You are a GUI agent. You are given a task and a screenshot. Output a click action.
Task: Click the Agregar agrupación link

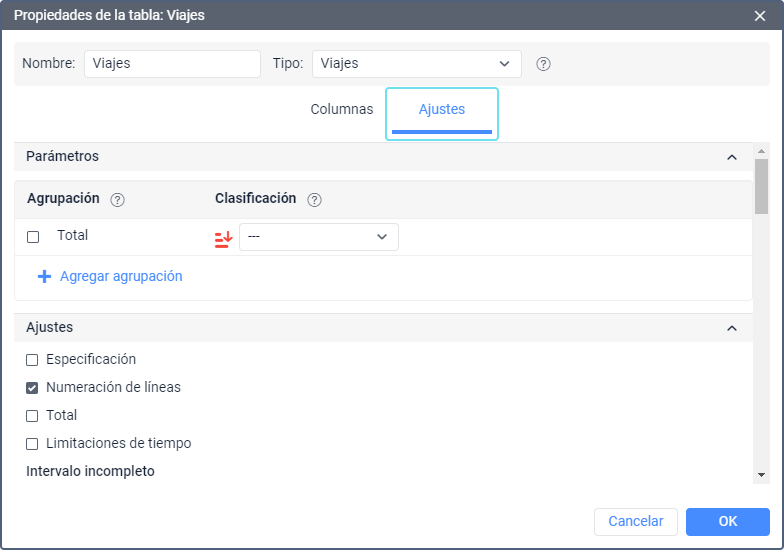121,276
